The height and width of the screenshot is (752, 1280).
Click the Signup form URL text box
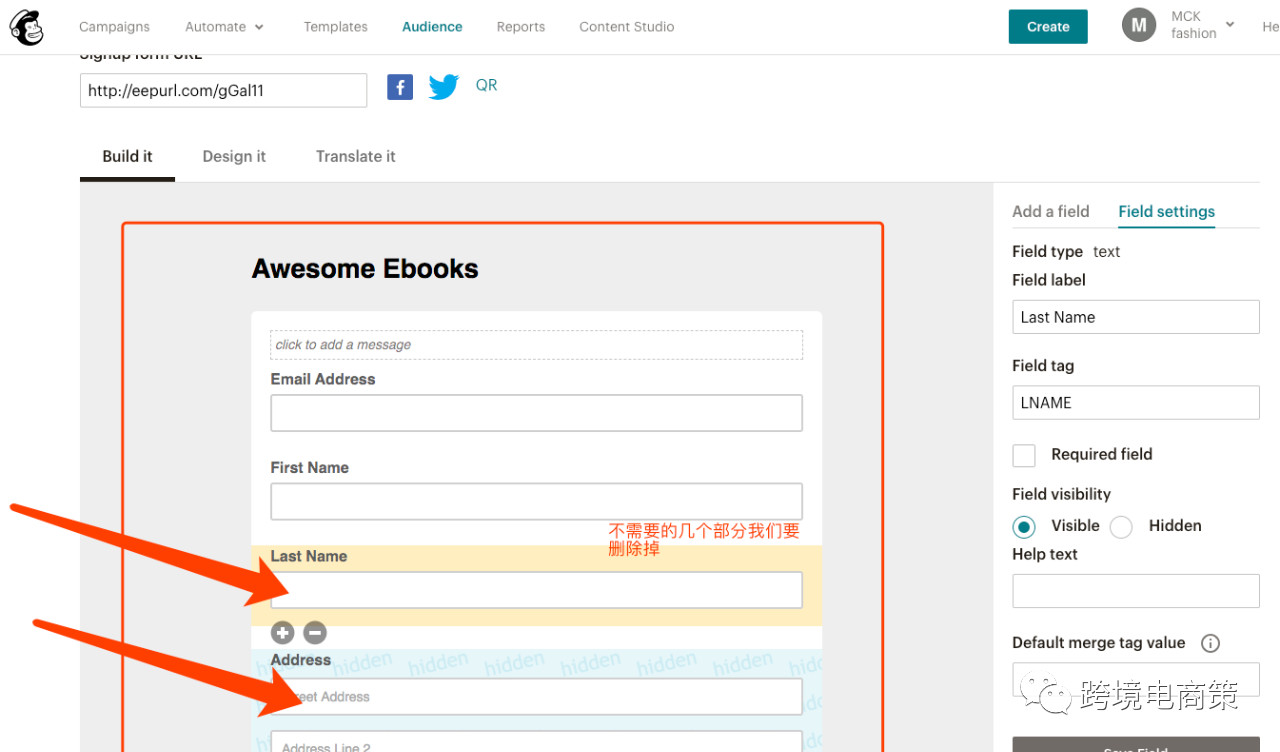[223, 91]
